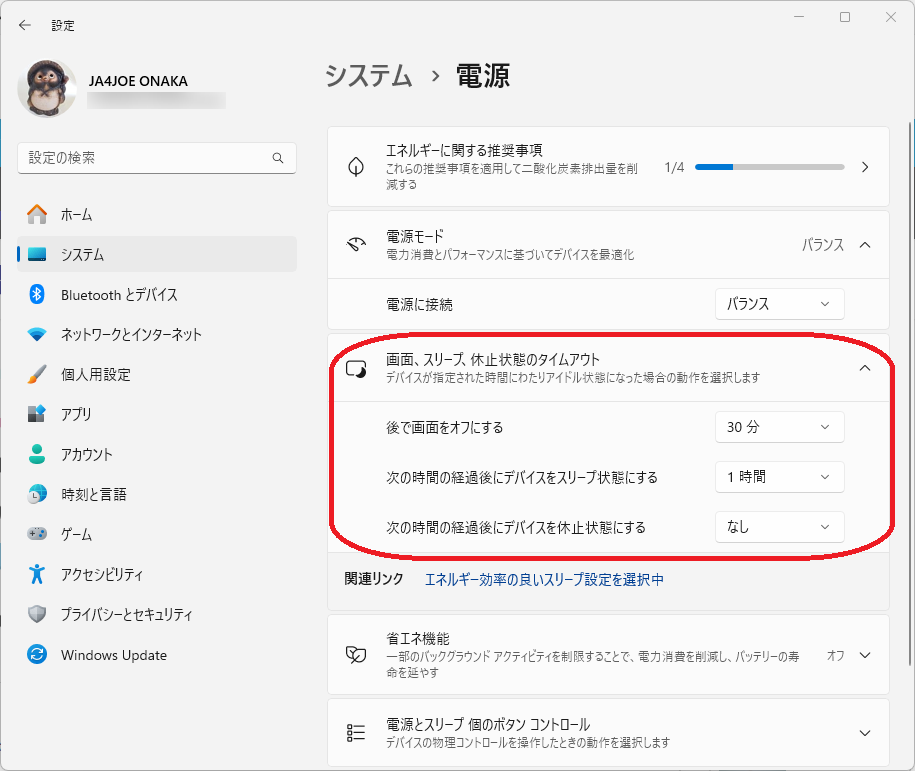Open the ホーム settings page
Screen dimensions: 915x771
click(156, 214)
